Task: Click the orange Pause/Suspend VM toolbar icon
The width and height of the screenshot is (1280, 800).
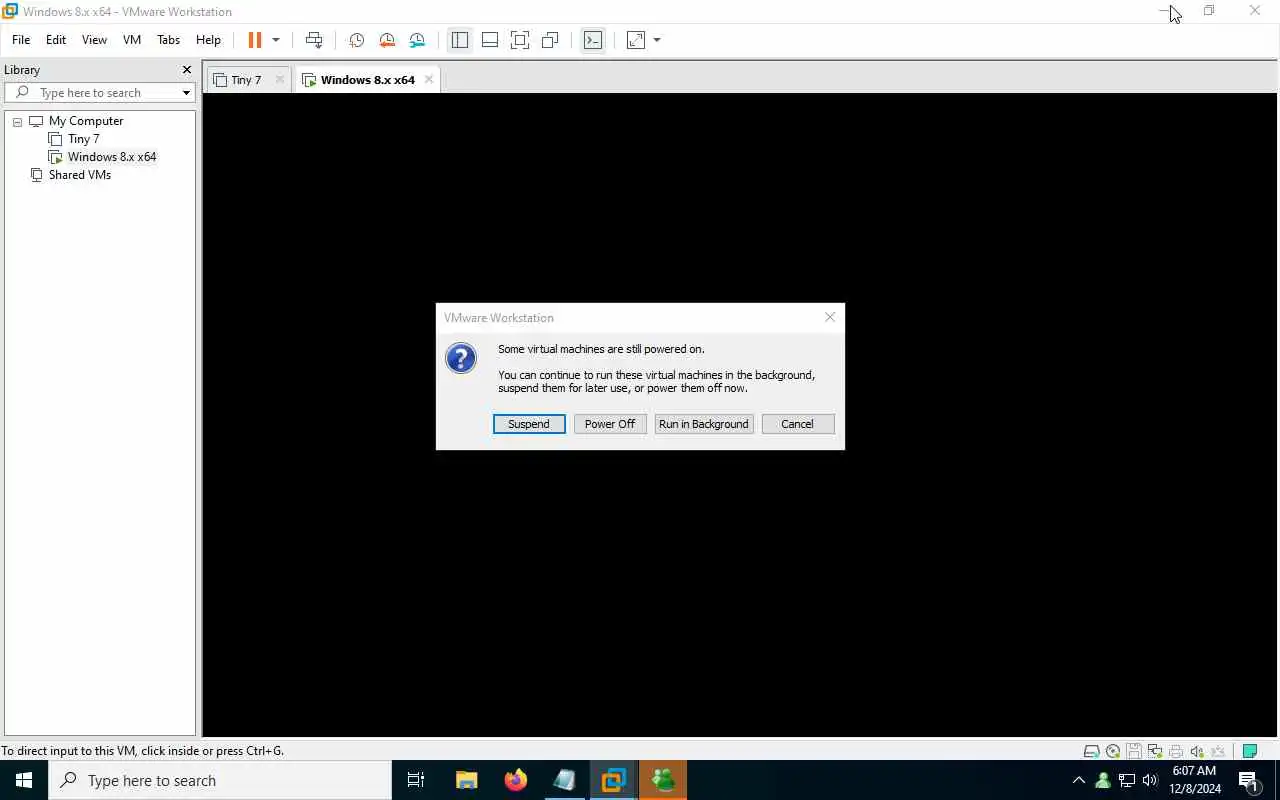Action: coord(255,40)
